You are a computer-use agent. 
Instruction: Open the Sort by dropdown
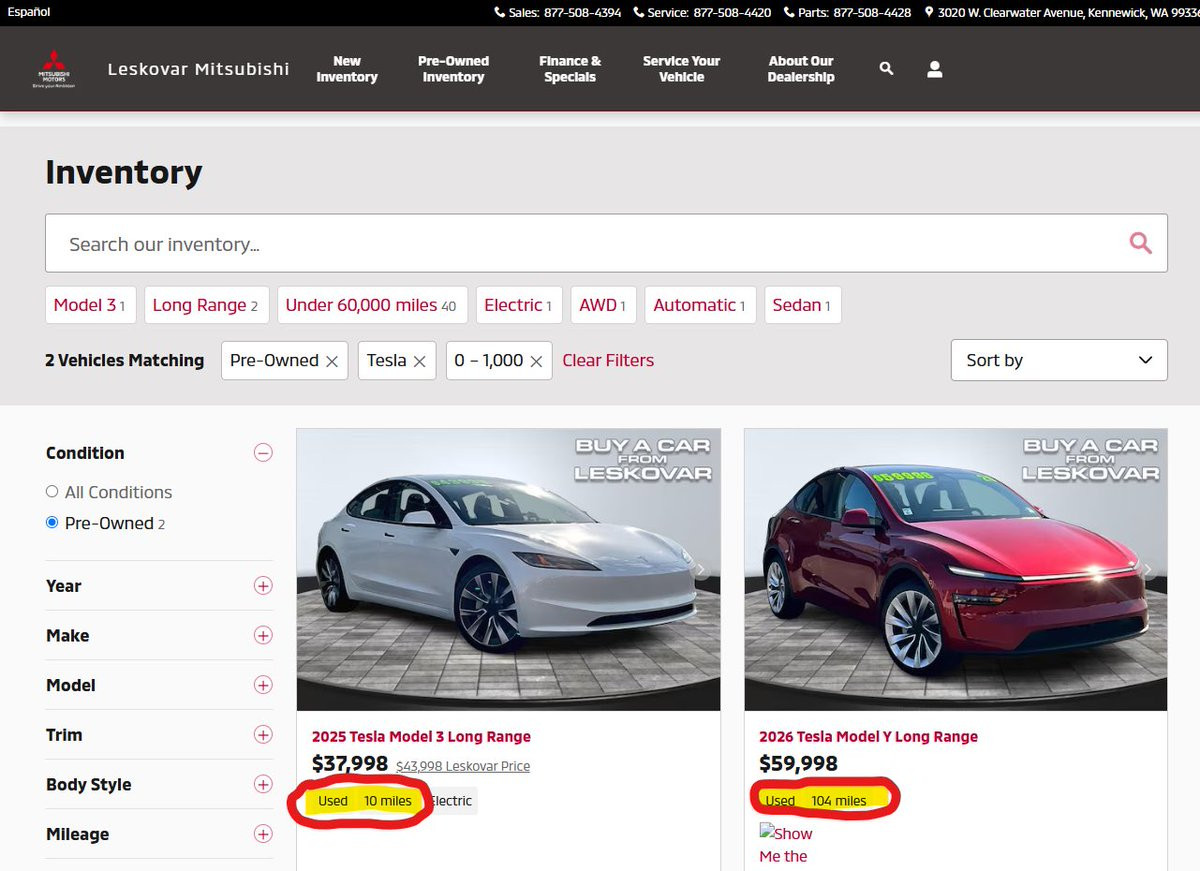pos(1059,360)
